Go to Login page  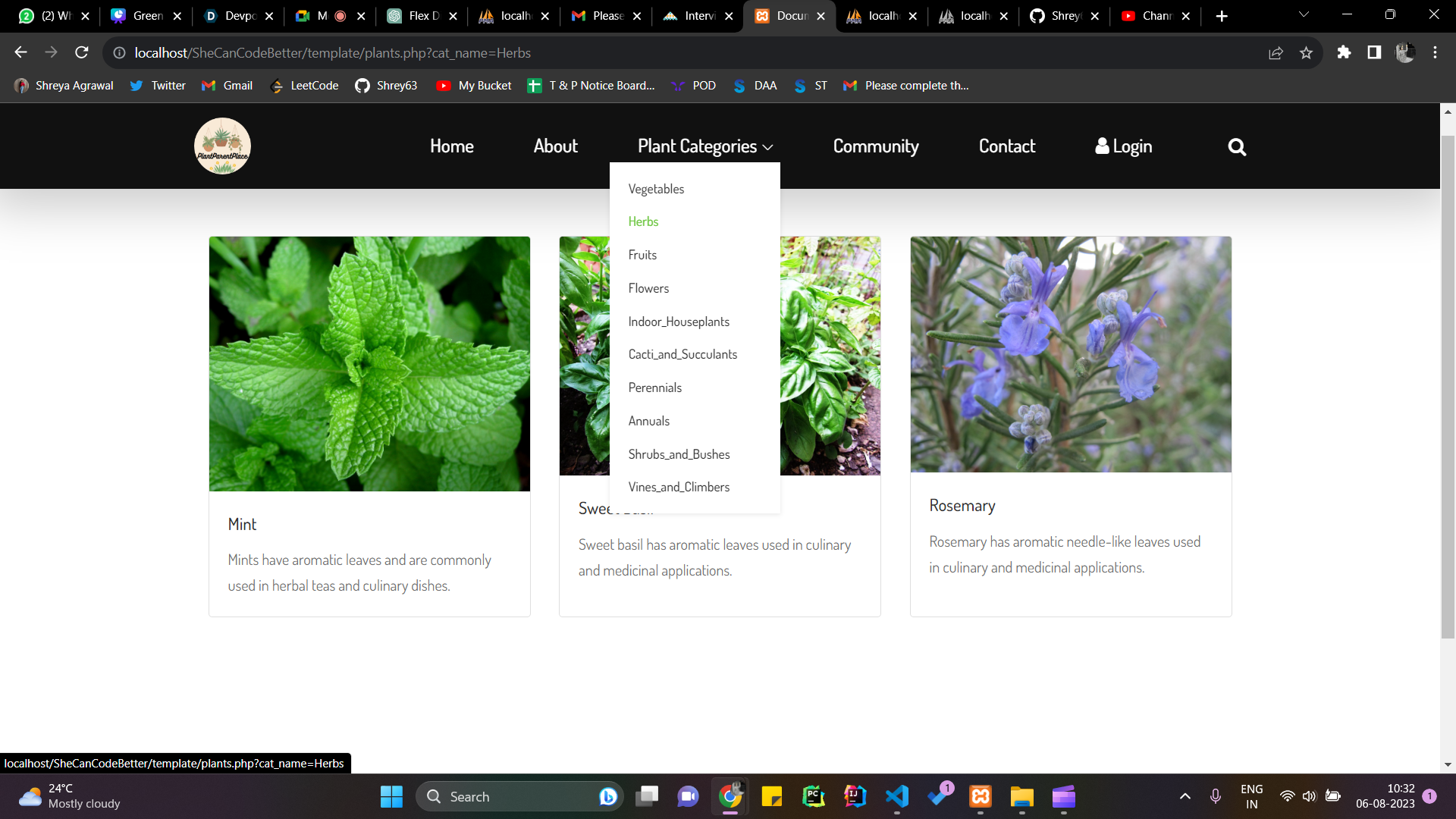(x=1123, y=146)
